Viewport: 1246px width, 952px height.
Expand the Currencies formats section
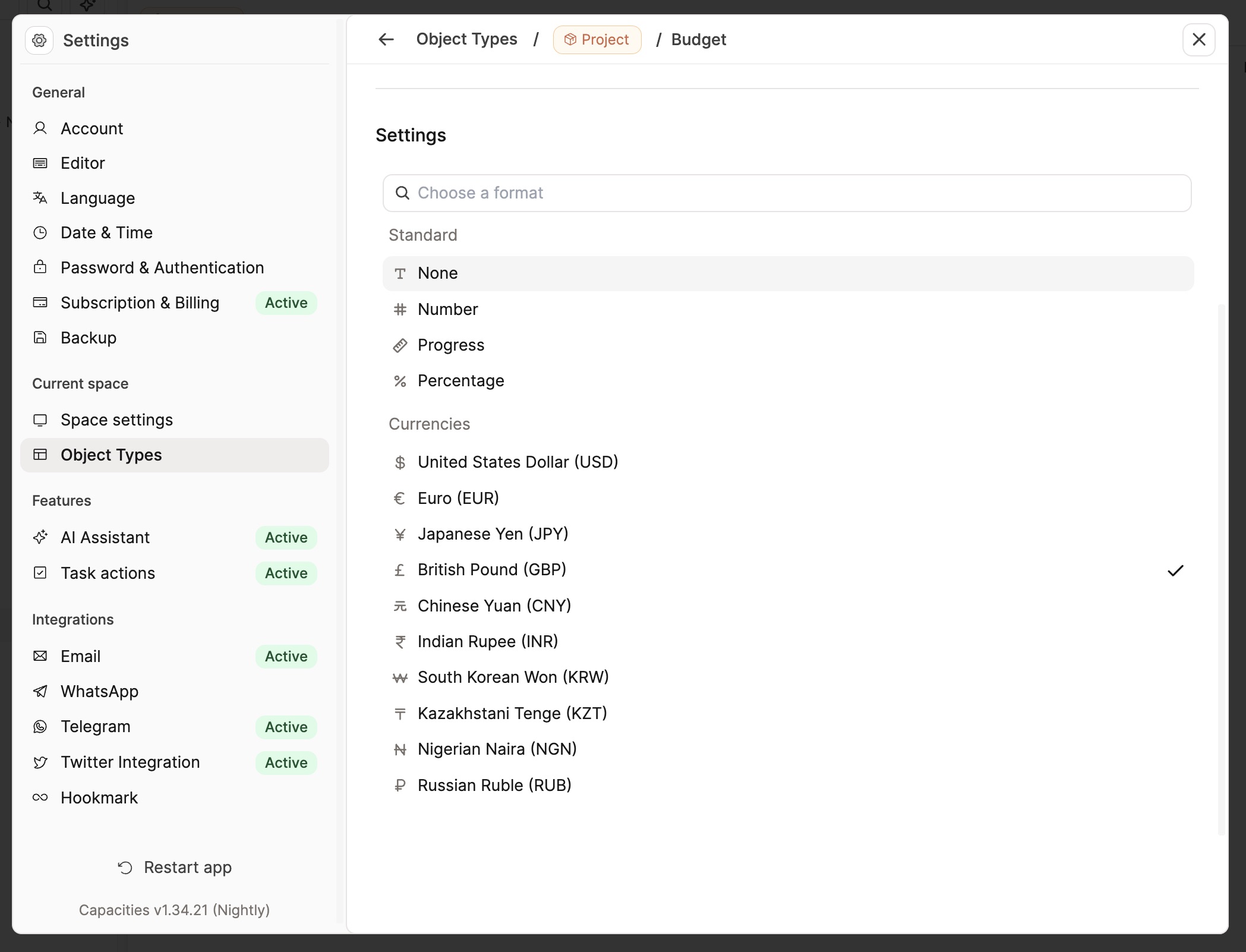coord(429,424)
